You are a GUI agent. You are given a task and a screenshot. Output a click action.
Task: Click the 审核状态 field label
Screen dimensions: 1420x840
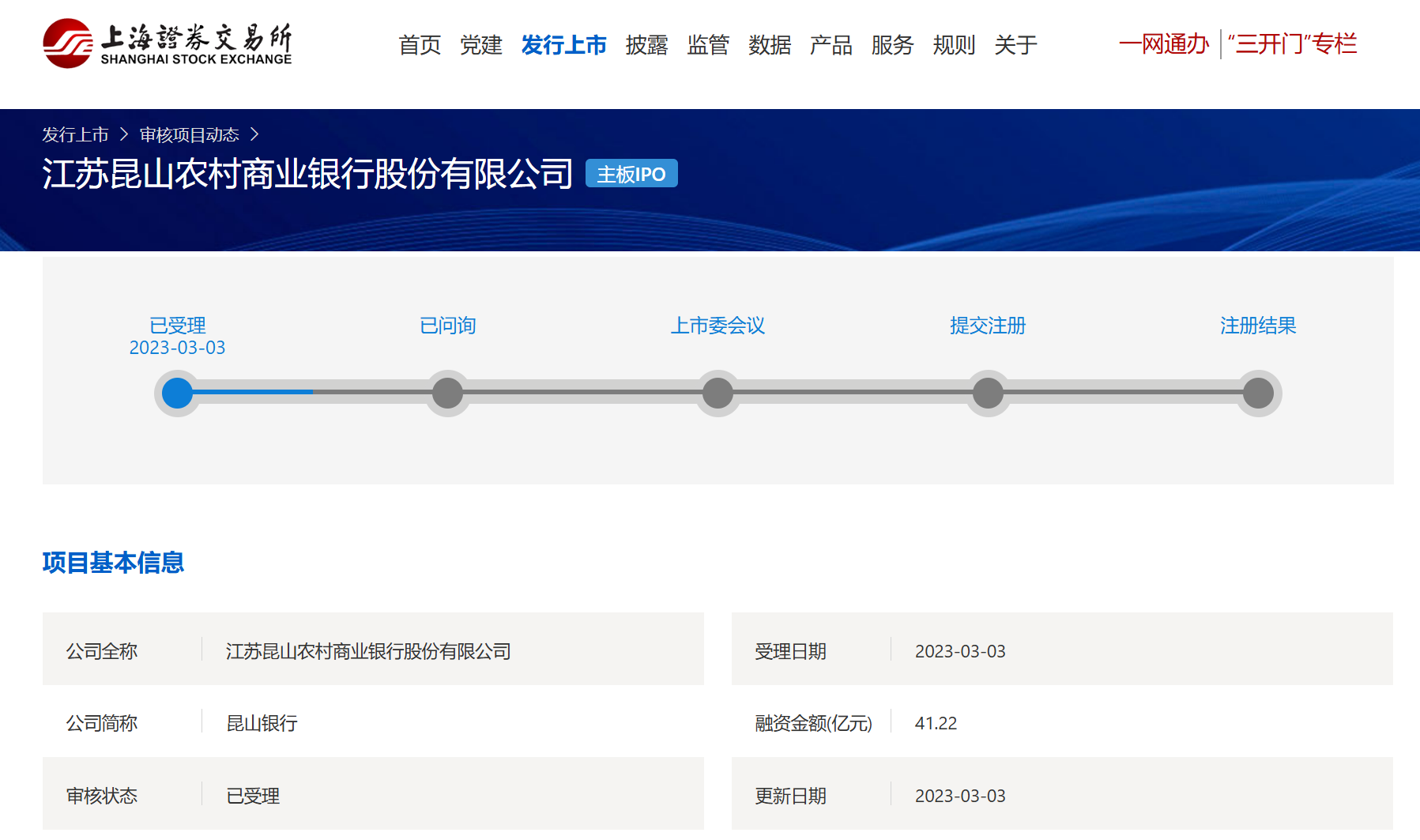(x=102, y=796)
